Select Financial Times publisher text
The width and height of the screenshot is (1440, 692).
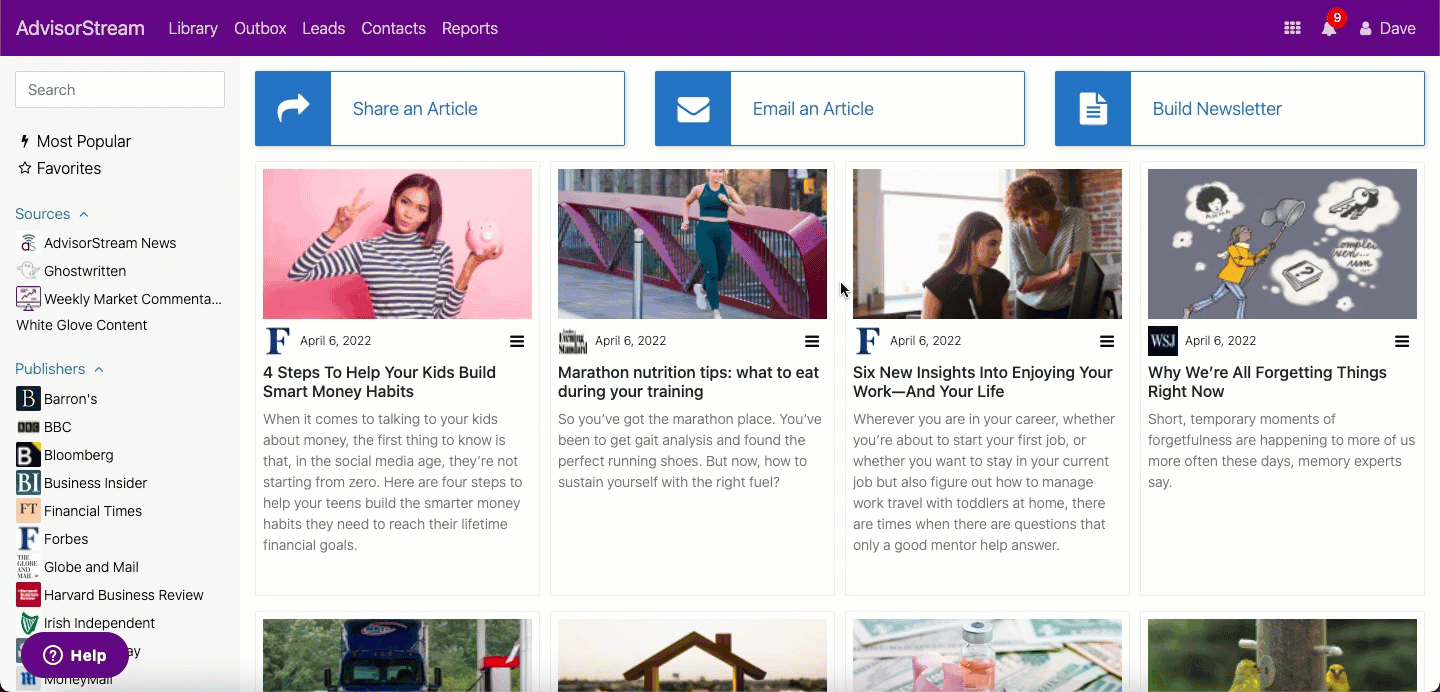coord(93,511)
